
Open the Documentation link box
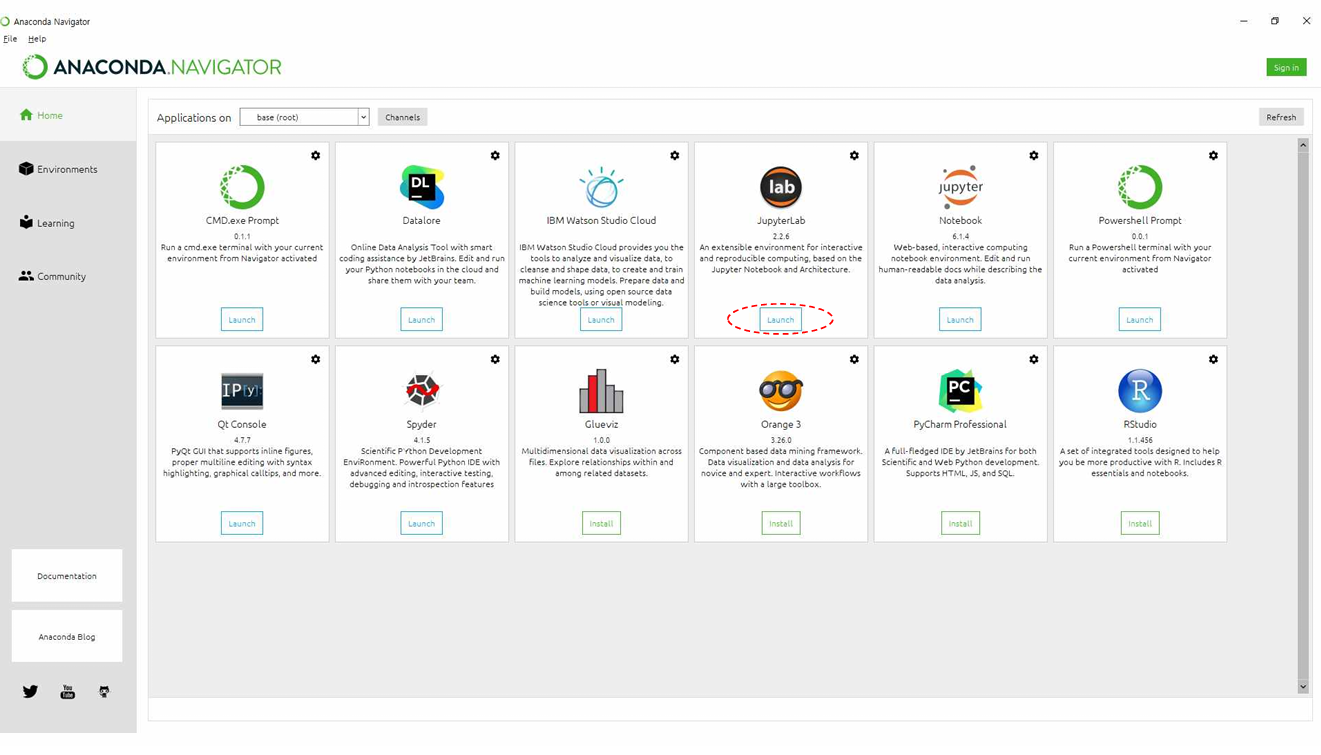(67, 576)
